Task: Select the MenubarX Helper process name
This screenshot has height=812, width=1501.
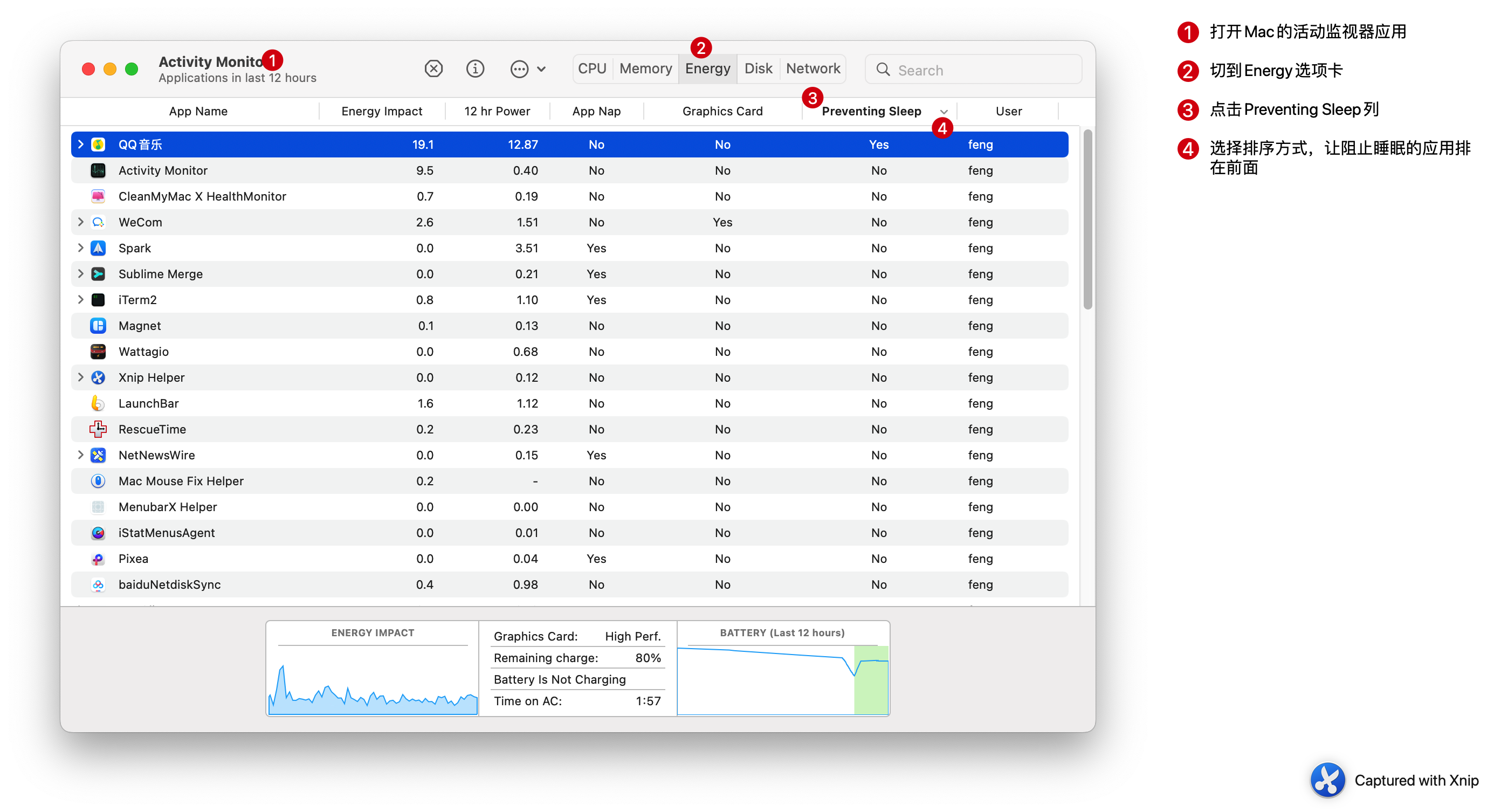Action: tap(167, 506)
